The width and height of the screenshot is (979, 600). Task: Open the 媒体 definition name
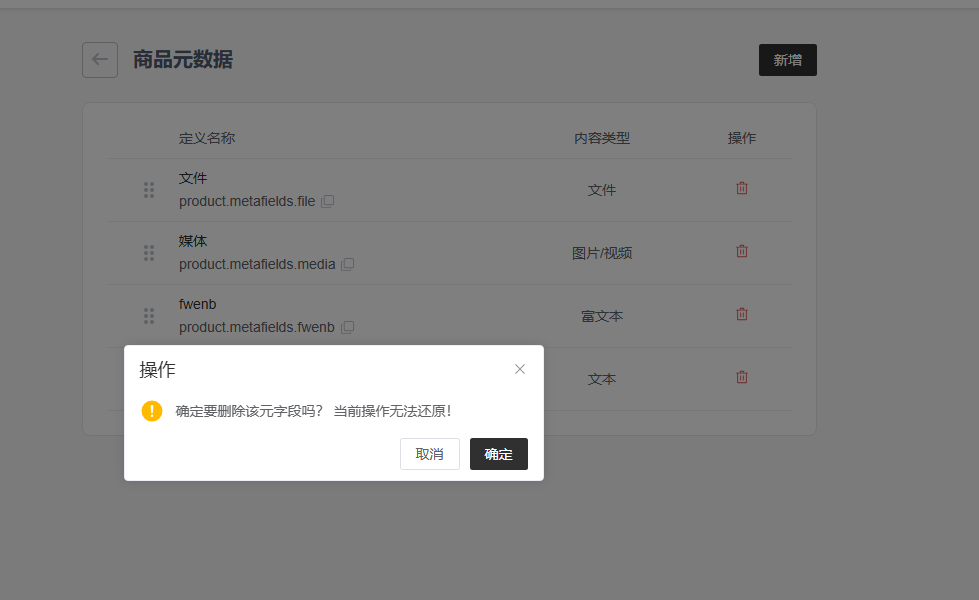coord(193,241)
